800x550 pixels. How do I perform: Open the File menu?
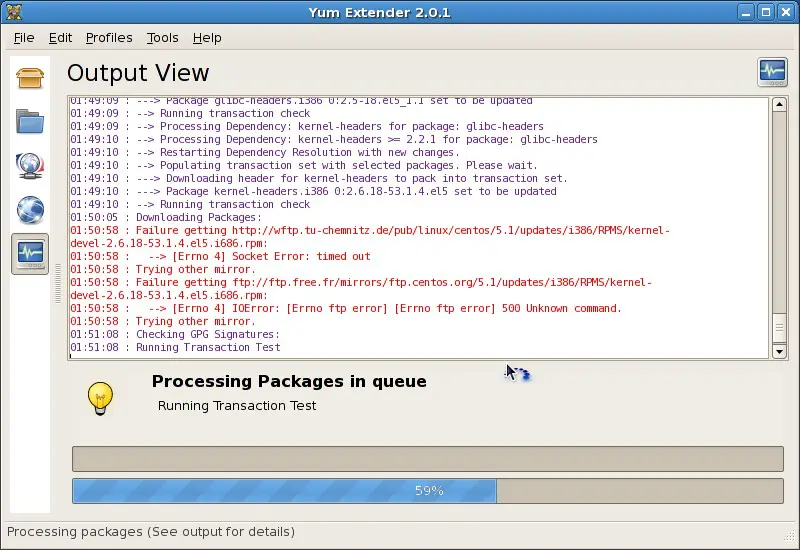[x=24, y=38]
